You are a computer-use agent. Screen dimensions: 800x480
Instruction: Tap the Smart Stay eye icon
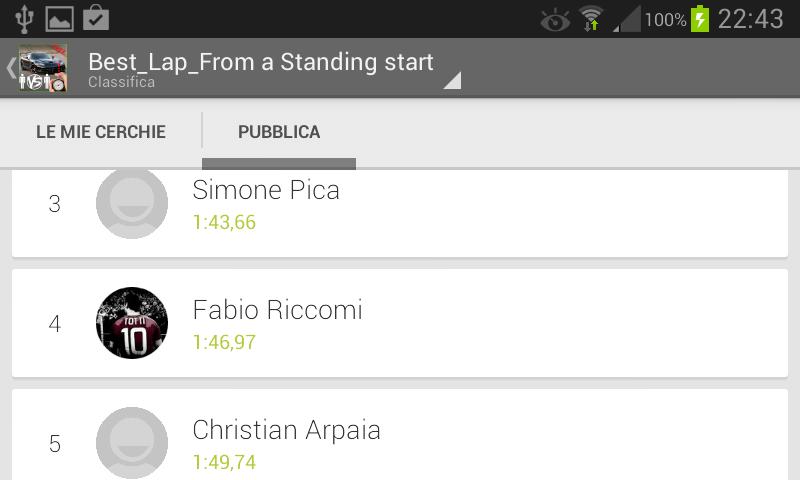coord(554,19)
